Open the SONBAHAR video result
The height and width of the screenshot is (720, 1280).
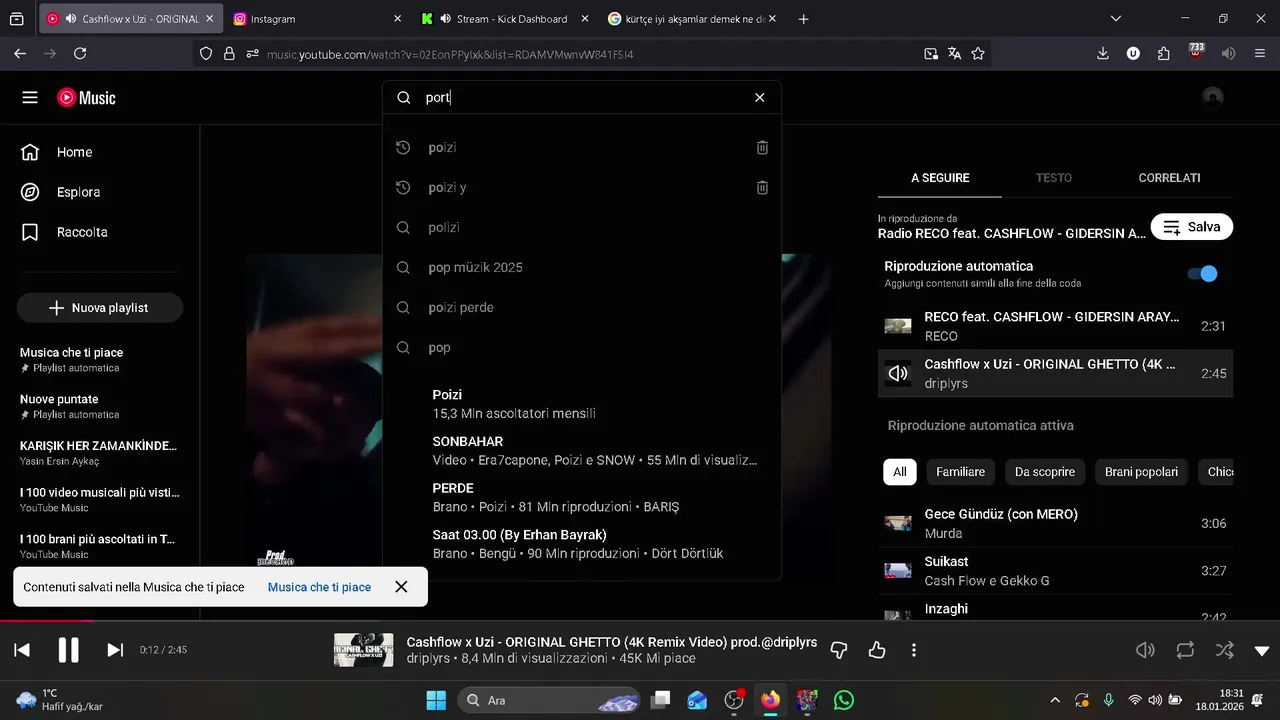pyautogui.click(x=582, y=450)
